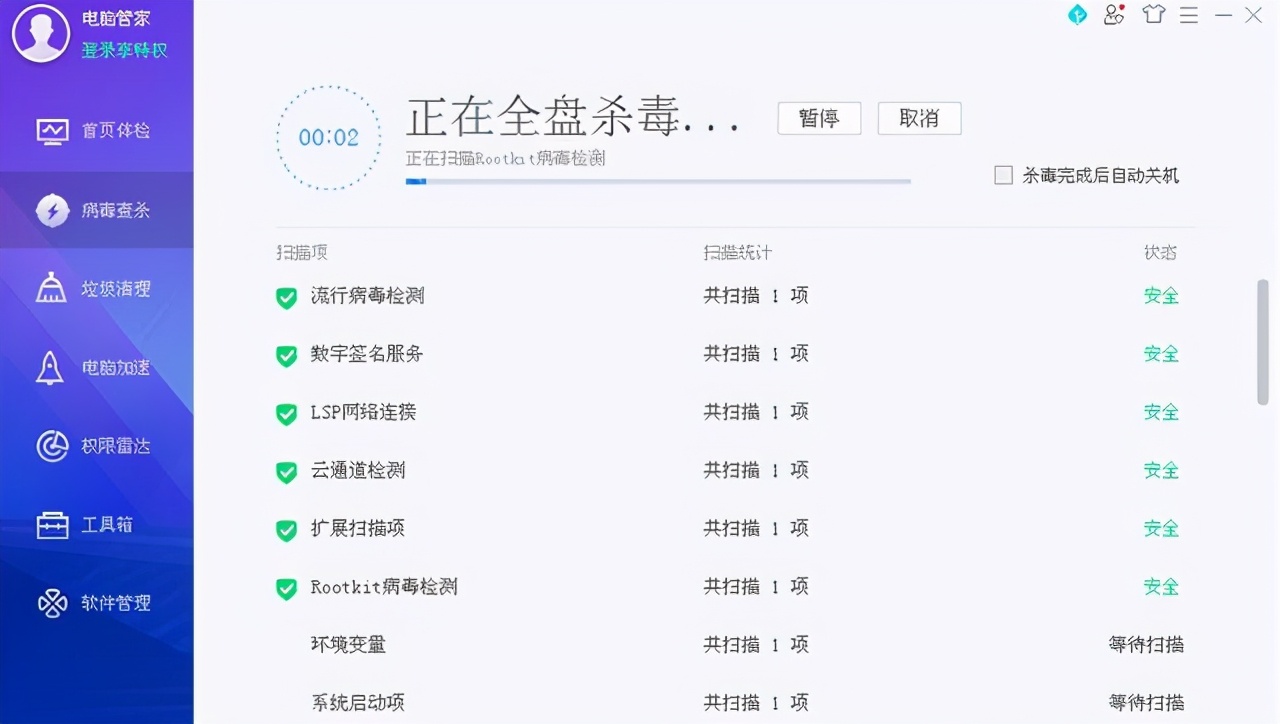Open the skin/theme t-shirt icon
Viewport: 1280px width, 724px height.
1153,15
